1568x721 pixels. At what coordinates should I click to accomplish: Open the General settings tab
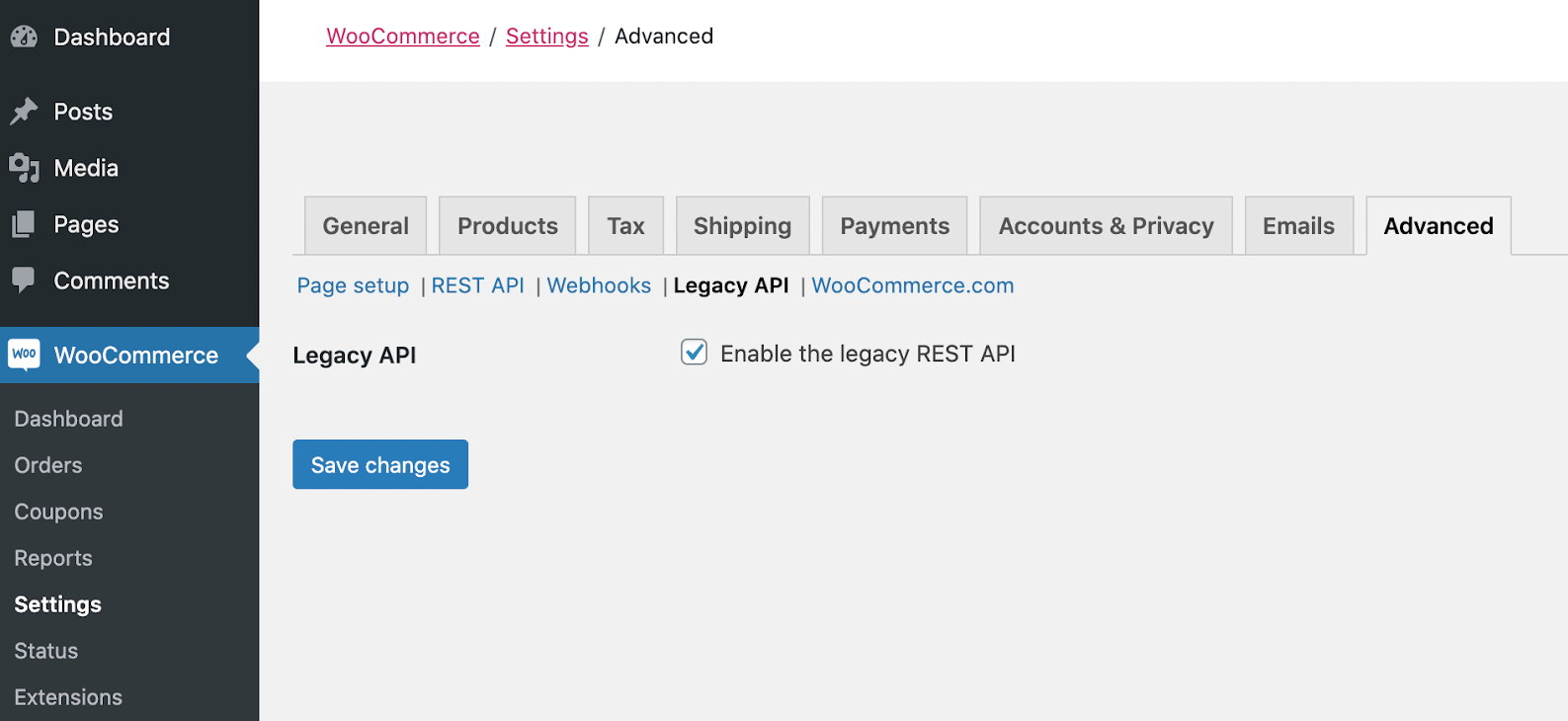coord(366,226)
